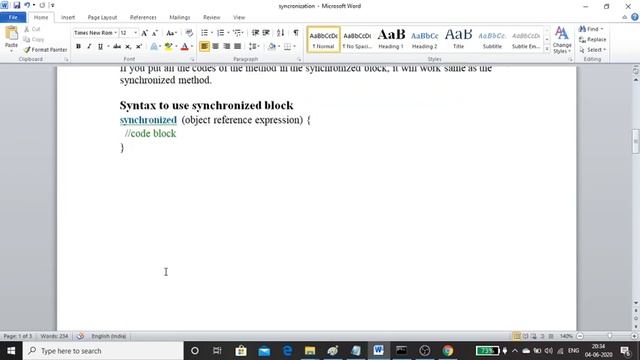Toggle Bold formatting
640x360 pixels.
tap(78, 47)
